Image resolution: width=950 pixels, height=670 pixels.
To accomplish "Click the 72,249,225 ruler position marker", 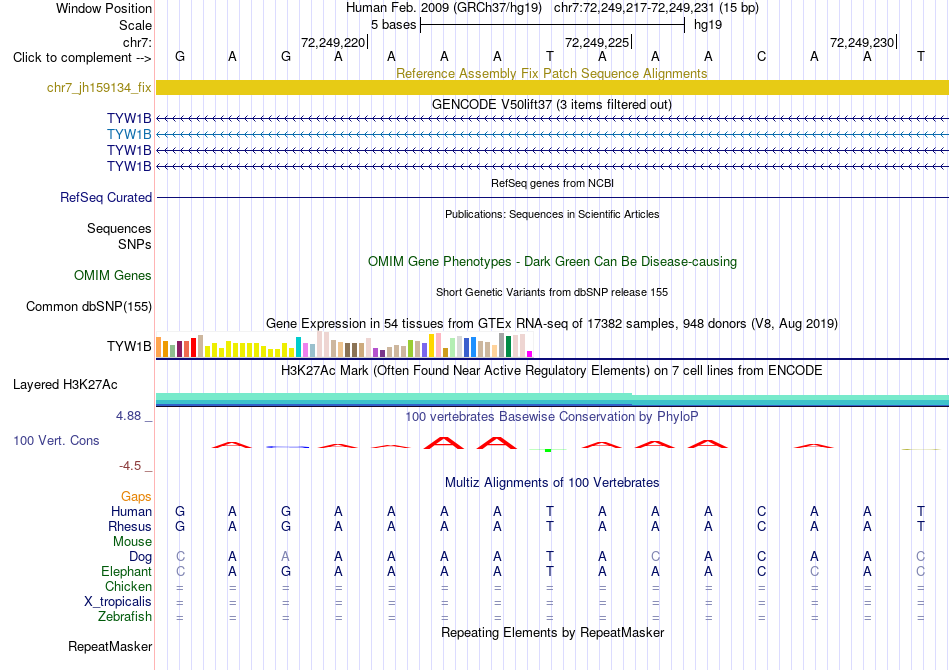I will pyautogui.click(x=597, y=42).
